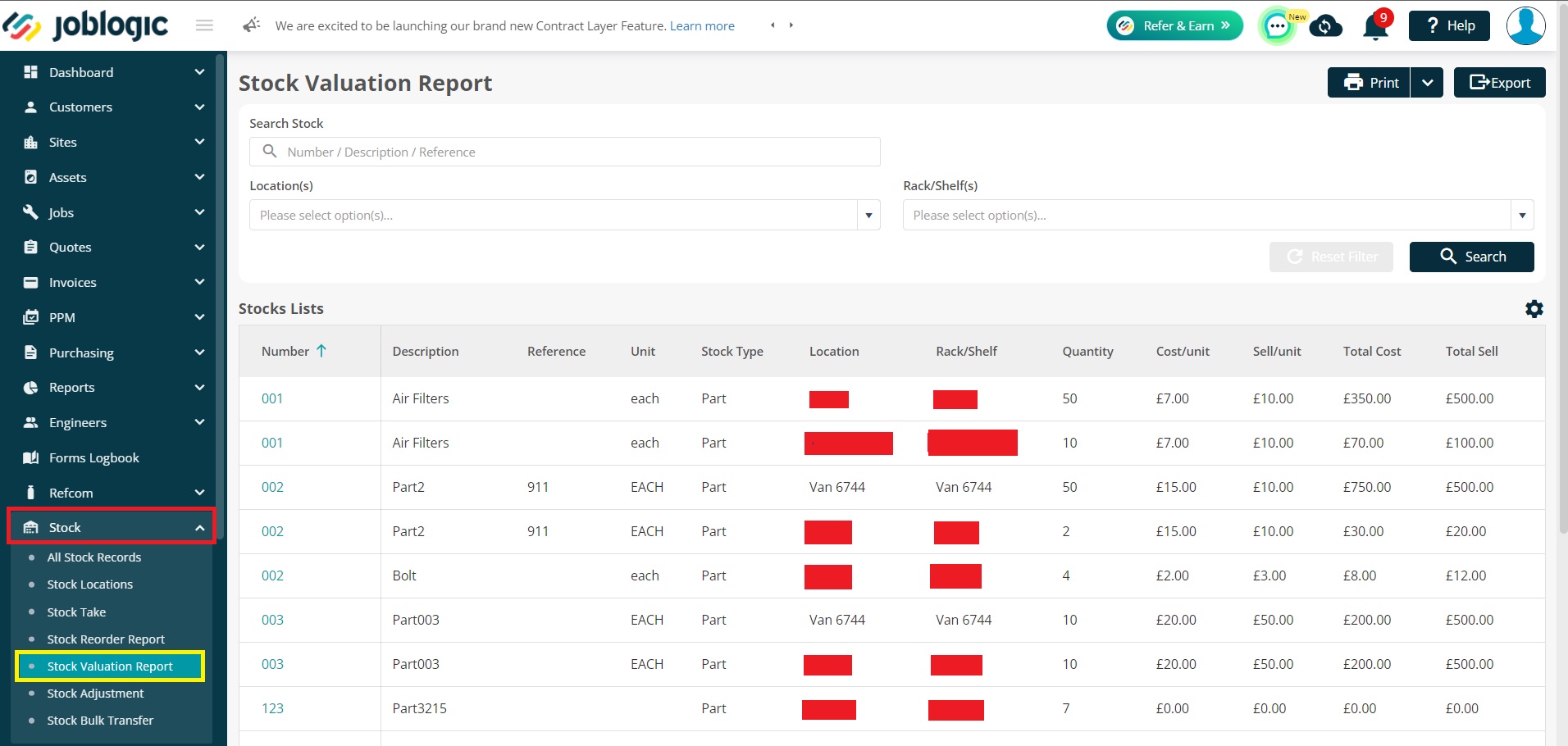Select Stock Valuation Report item

click(110, 666)
